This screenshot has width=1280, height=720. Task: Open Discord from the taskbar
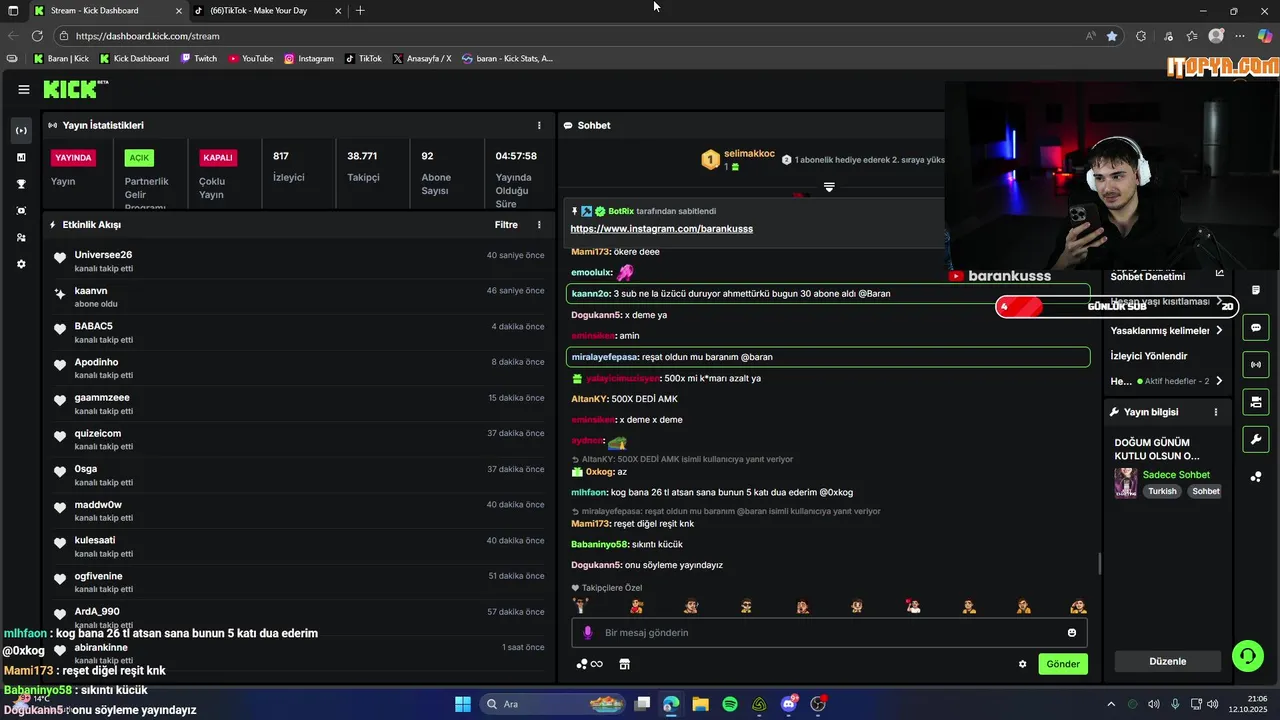[x=789, y=704]
